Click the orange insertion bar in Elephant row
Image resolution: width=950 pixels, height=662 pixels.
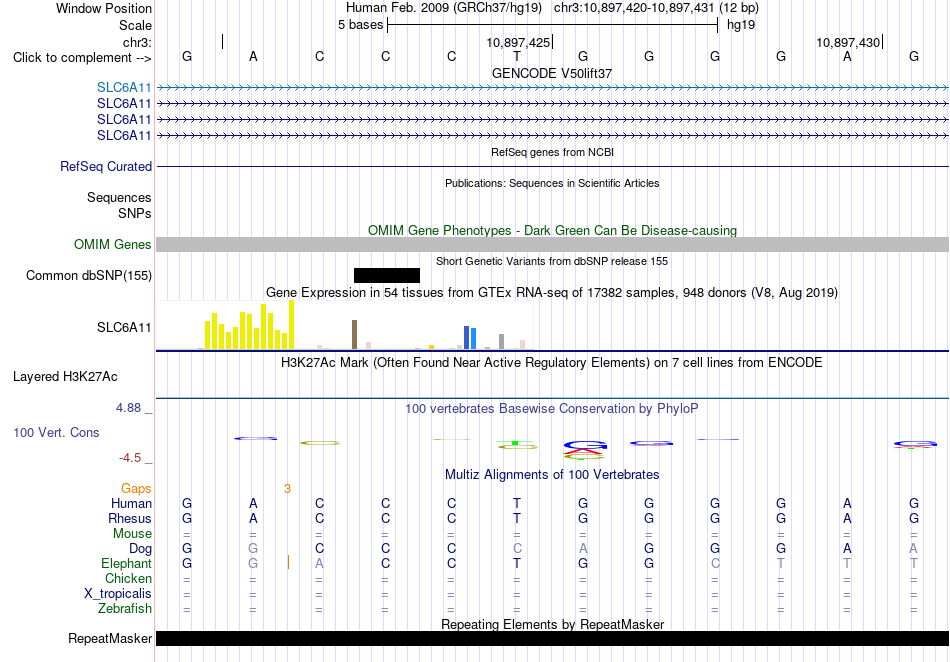[288, 563]
